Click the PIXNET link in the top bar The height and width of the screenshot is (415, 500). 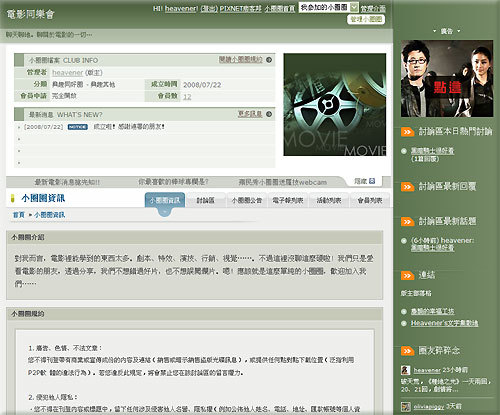click(x=240, y=9)
